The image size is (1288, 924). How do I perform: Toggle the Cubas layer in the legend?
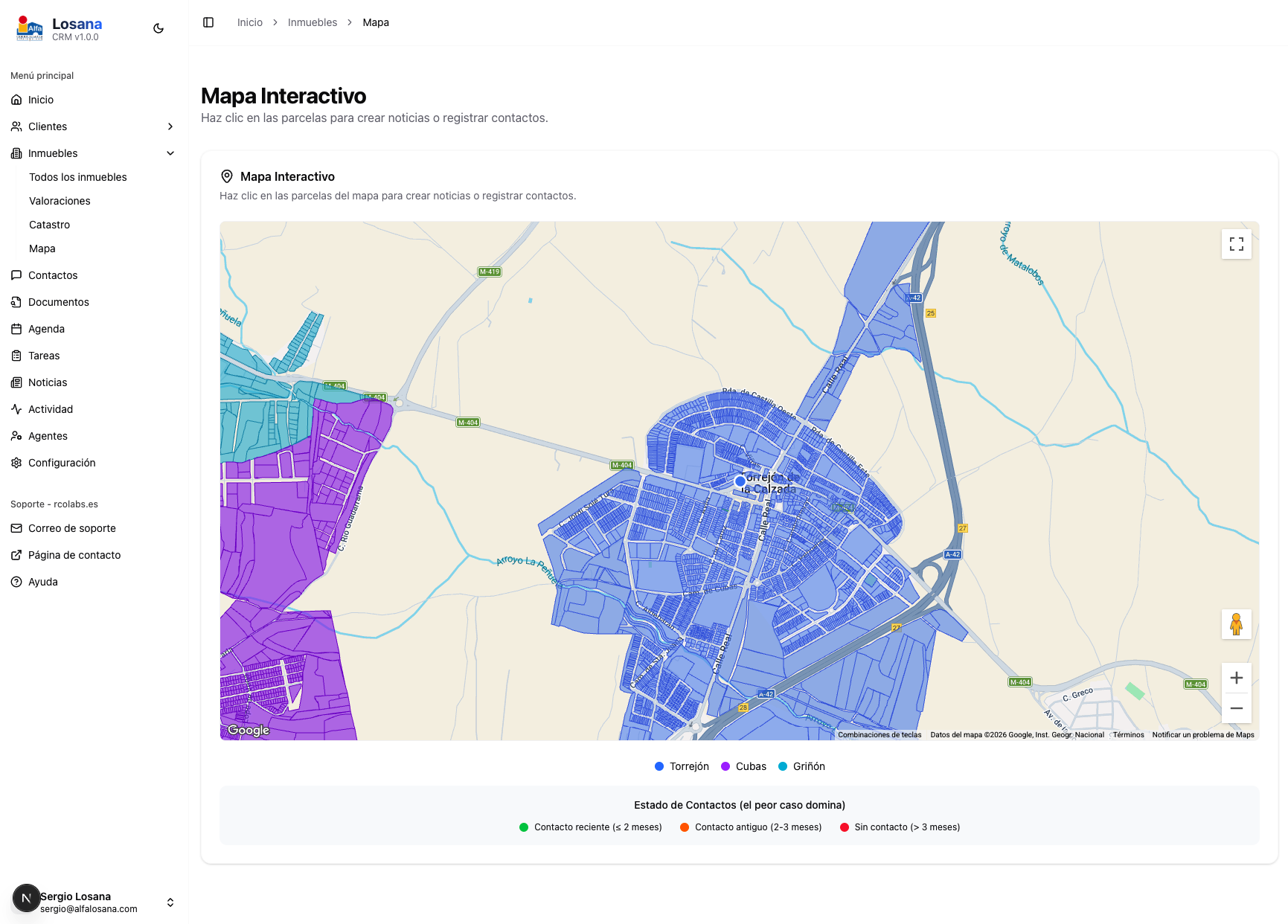[743, 766]
